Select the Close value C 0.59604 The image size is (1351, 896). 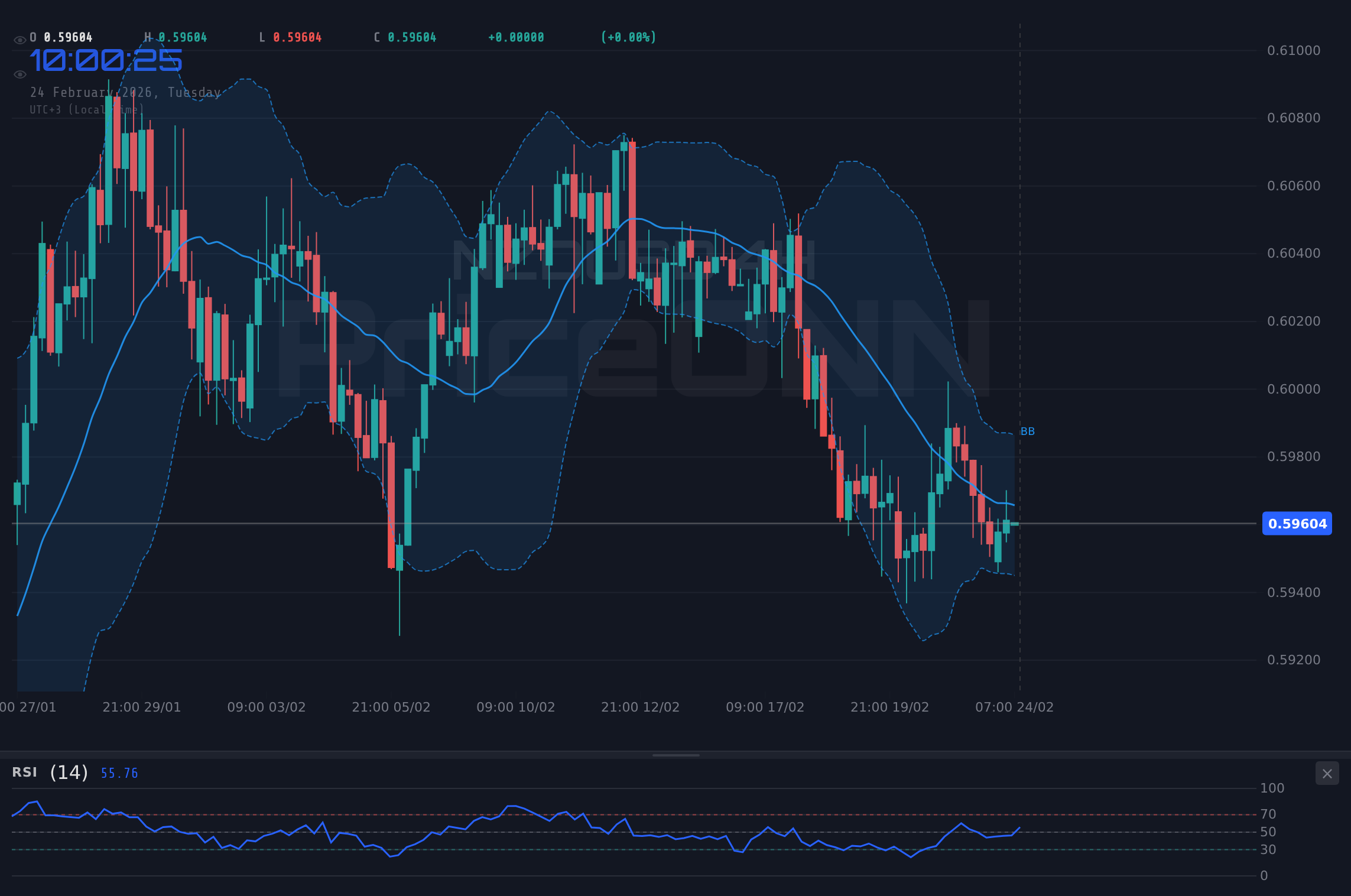405,37
